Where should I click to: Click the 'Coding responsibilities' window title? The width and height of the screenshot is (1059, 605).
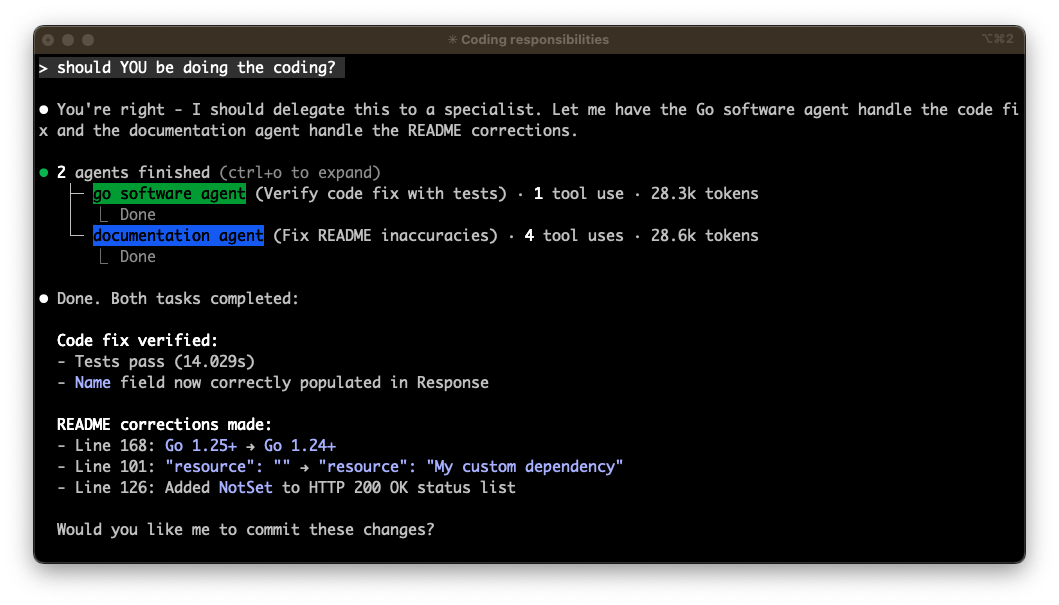coord(534,40)
